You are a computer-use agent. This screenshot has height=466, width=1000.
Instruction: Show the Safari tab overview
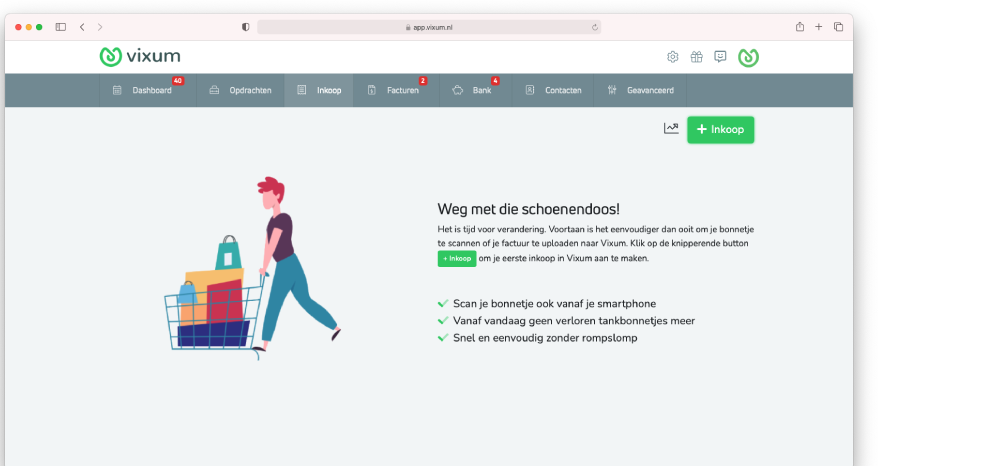(838, 27)
